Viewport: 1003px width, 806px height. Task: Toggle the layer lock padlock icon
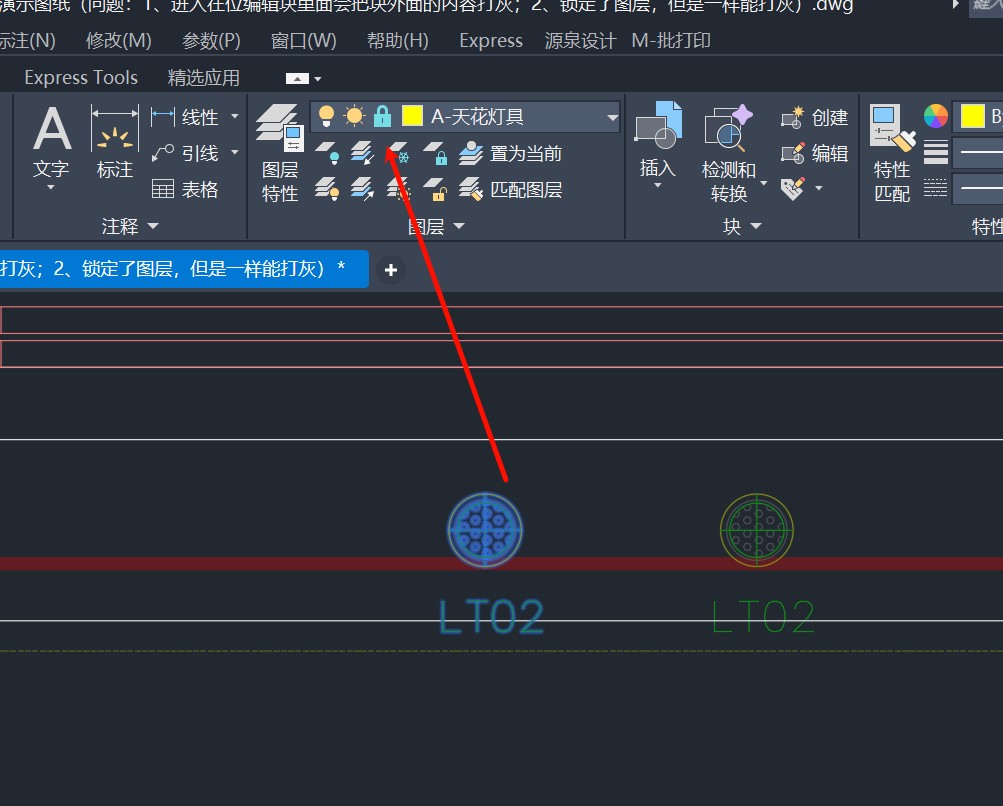click(382, 117)
